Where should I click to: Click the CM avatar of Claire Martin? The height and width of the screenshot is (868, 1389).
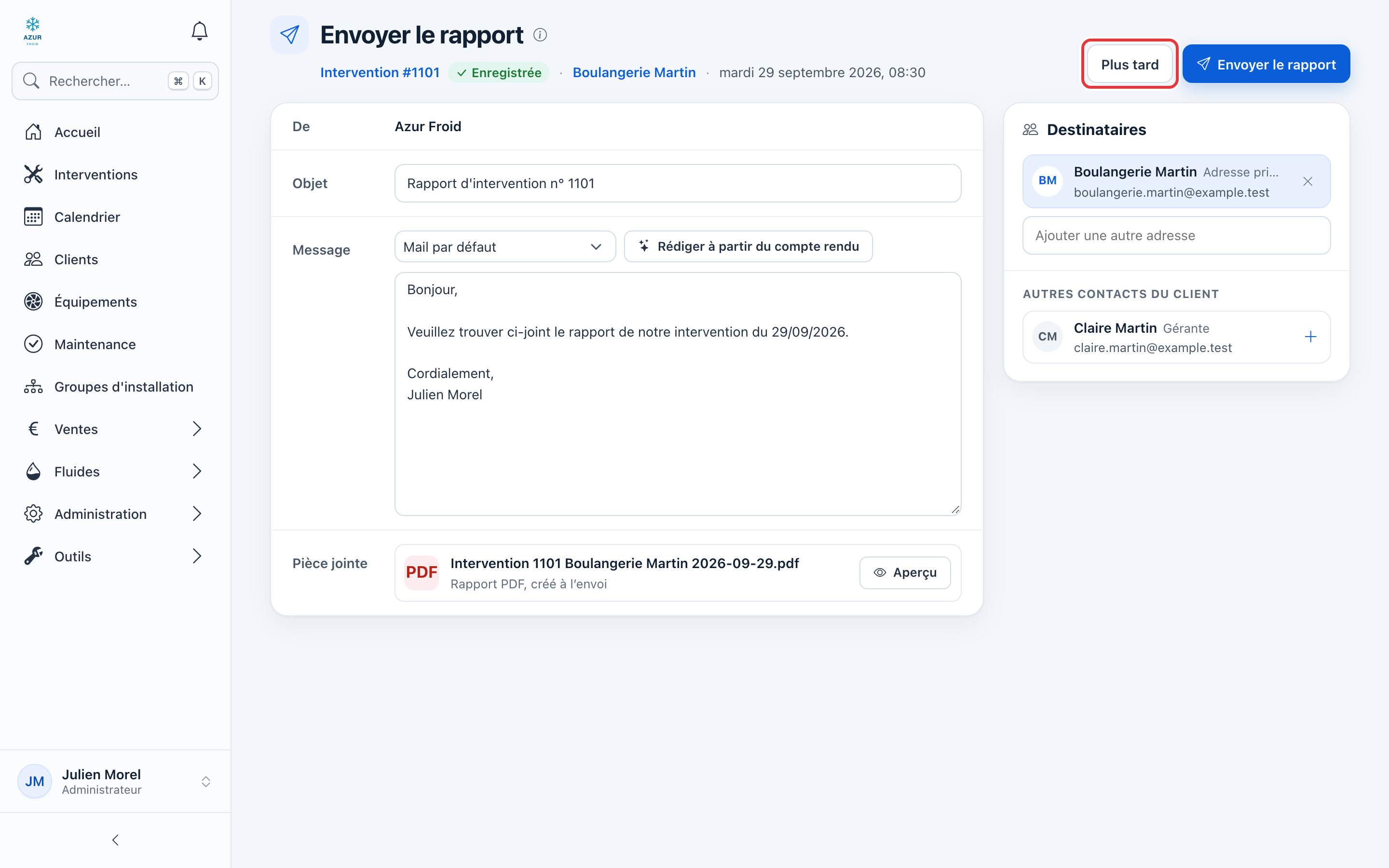(x=1047, y=337)
